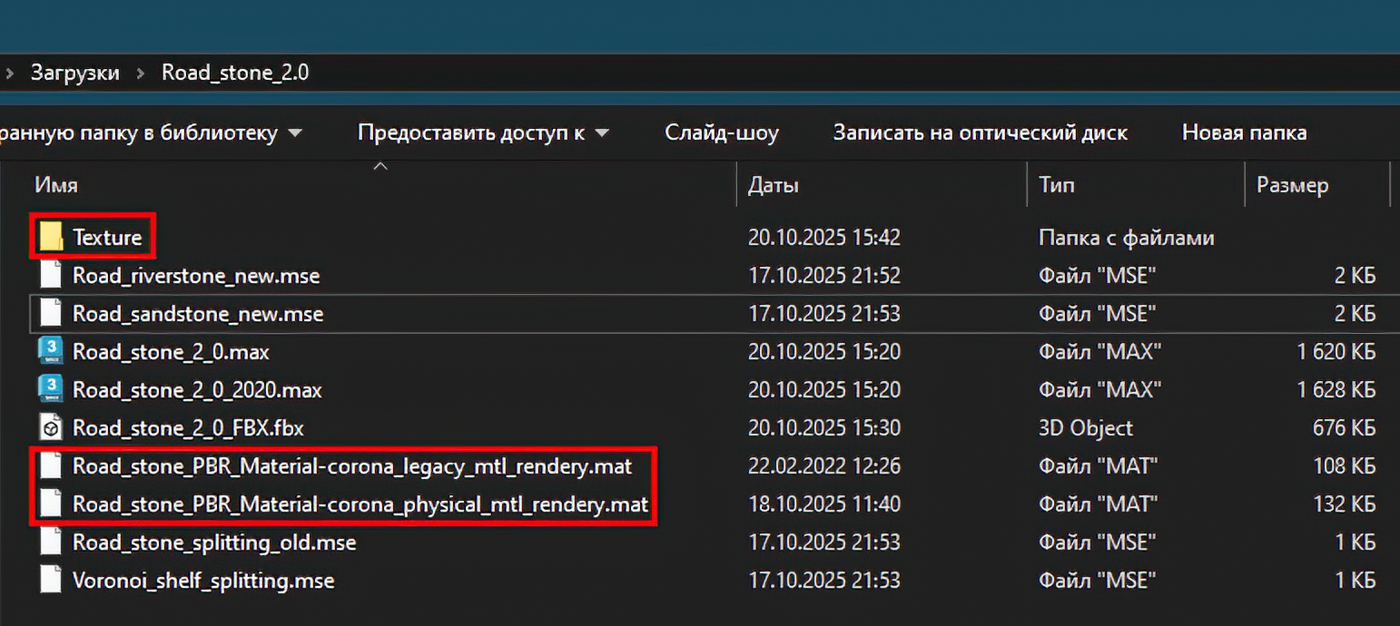1400x626 pixels.
Task: Go to Загрузки in the address bar
Action: [x=75, y=72]
